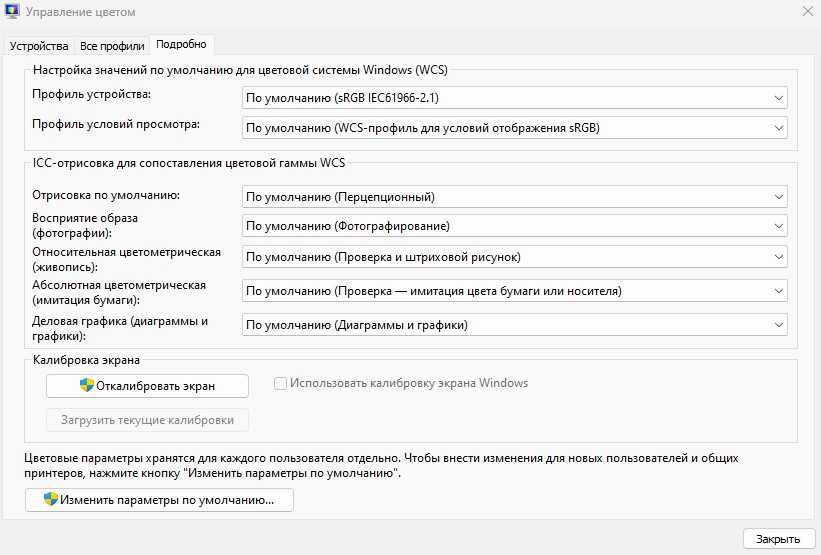This screenshot has height=555, width=821.
Task: Click Изменить параметры по умолчанию button
Action: pyautogui.click(x=159, y=499)
